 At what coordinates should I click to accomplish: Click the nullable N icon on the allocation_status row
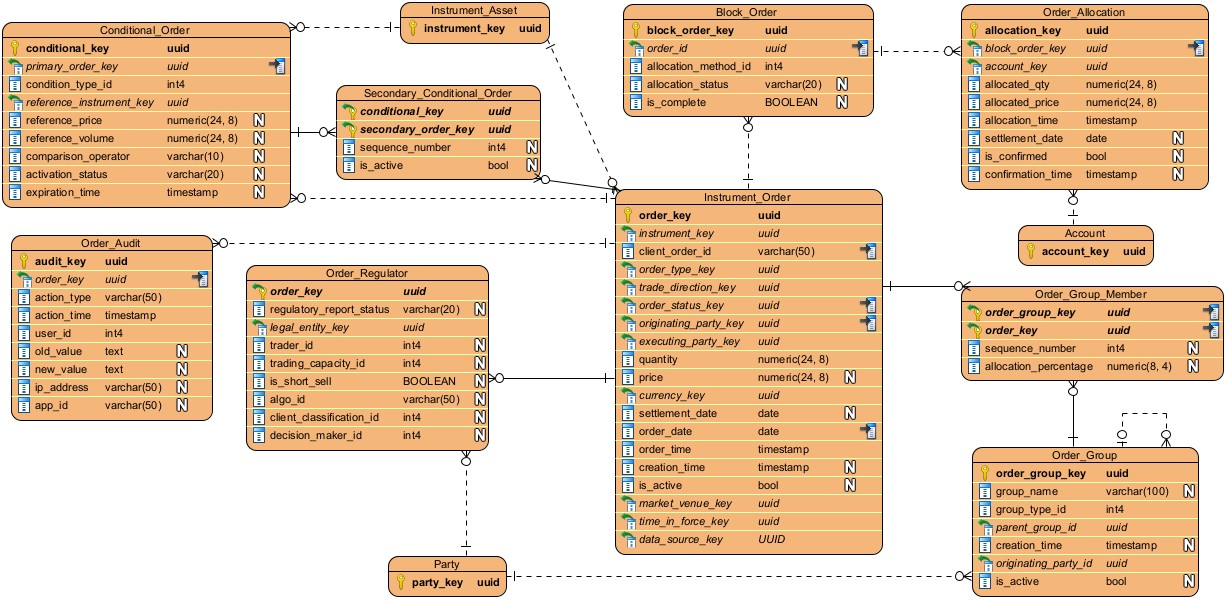(x=841, y=84)
